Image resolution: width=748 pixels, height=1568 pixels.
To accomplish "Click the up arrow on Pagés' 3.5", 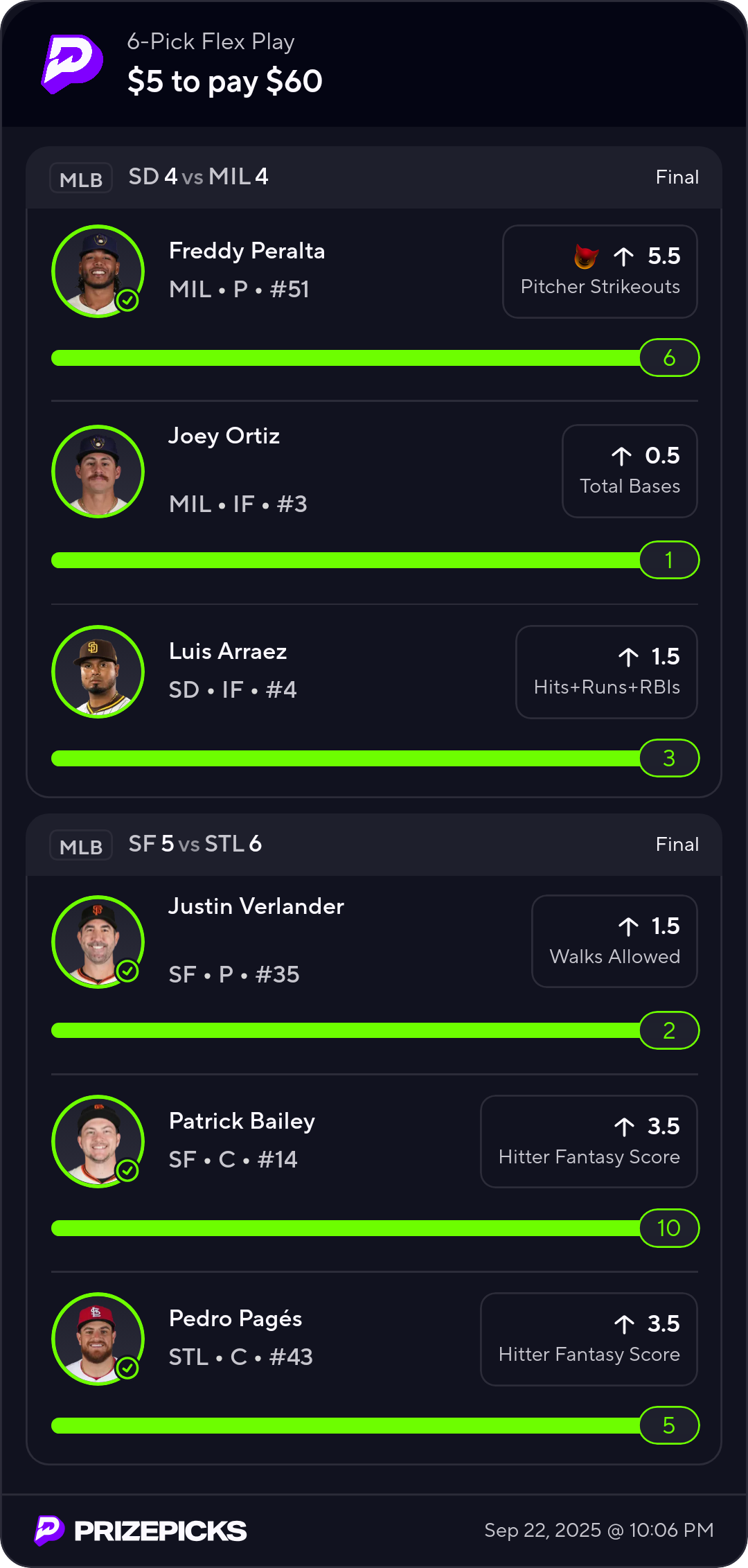I will (x=624, y=1324).
